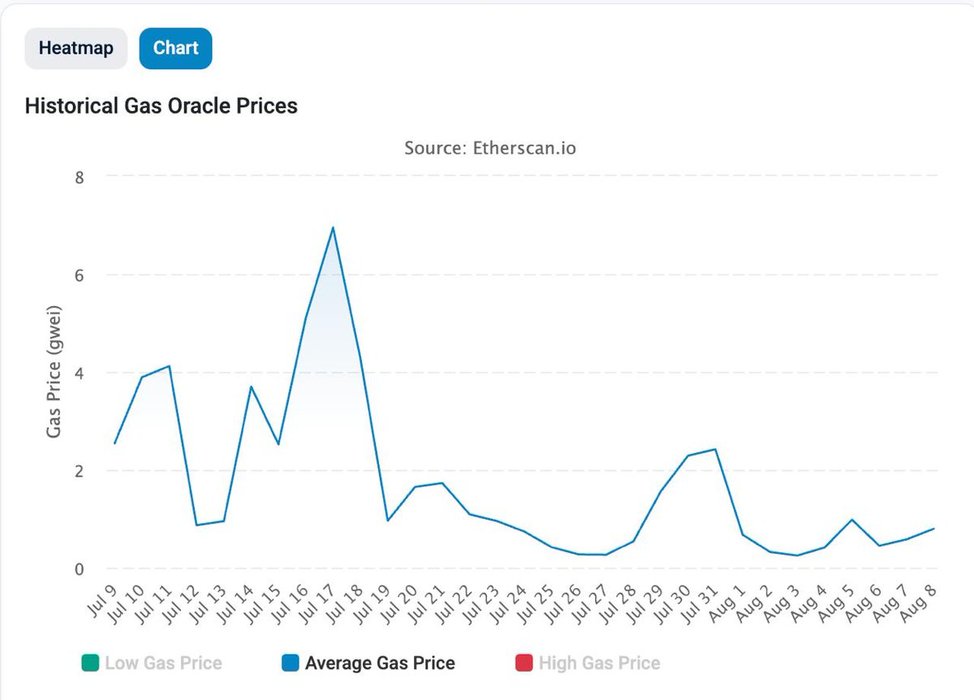The image size is (974, 700).
Task: Click the red High Gas Price swatch
Action: click(524, 662)
